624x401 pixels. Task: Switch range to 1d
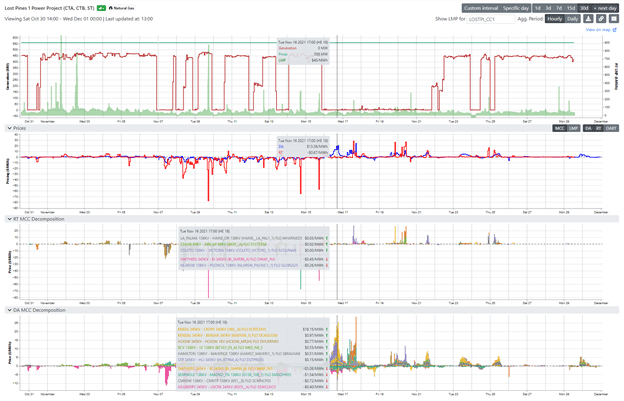tap(538, 8)
